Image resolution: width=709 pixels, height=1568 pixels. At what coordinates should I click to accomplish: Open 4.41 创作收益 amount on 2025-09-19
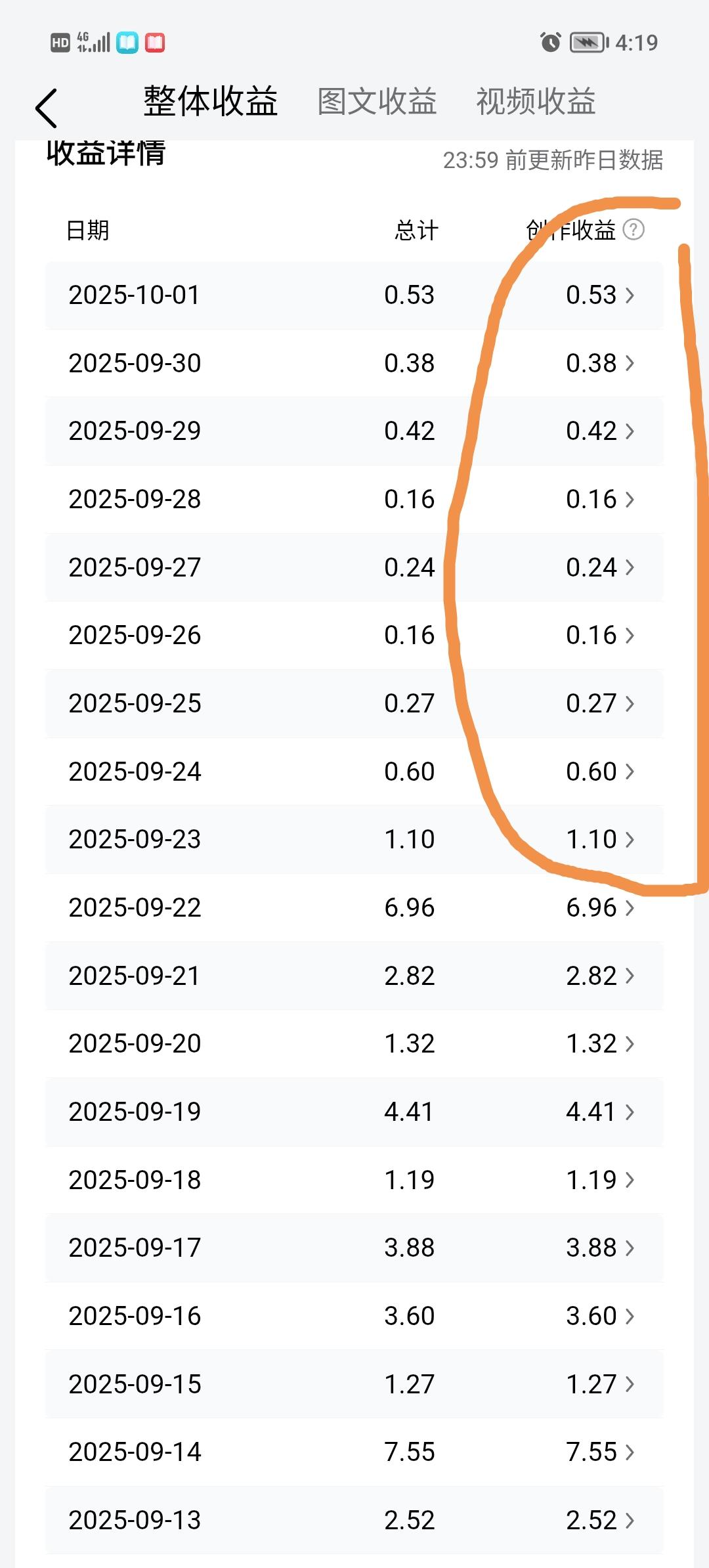pyautogui.click(x=591, y=1112)
